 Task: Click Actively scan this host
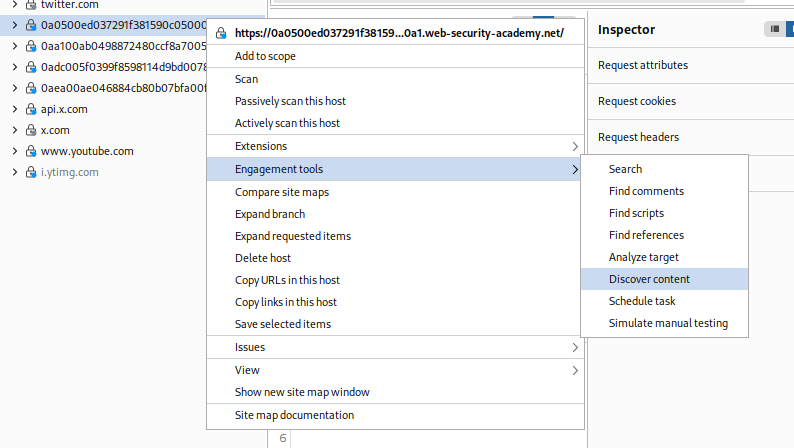[x=287, y=123]
